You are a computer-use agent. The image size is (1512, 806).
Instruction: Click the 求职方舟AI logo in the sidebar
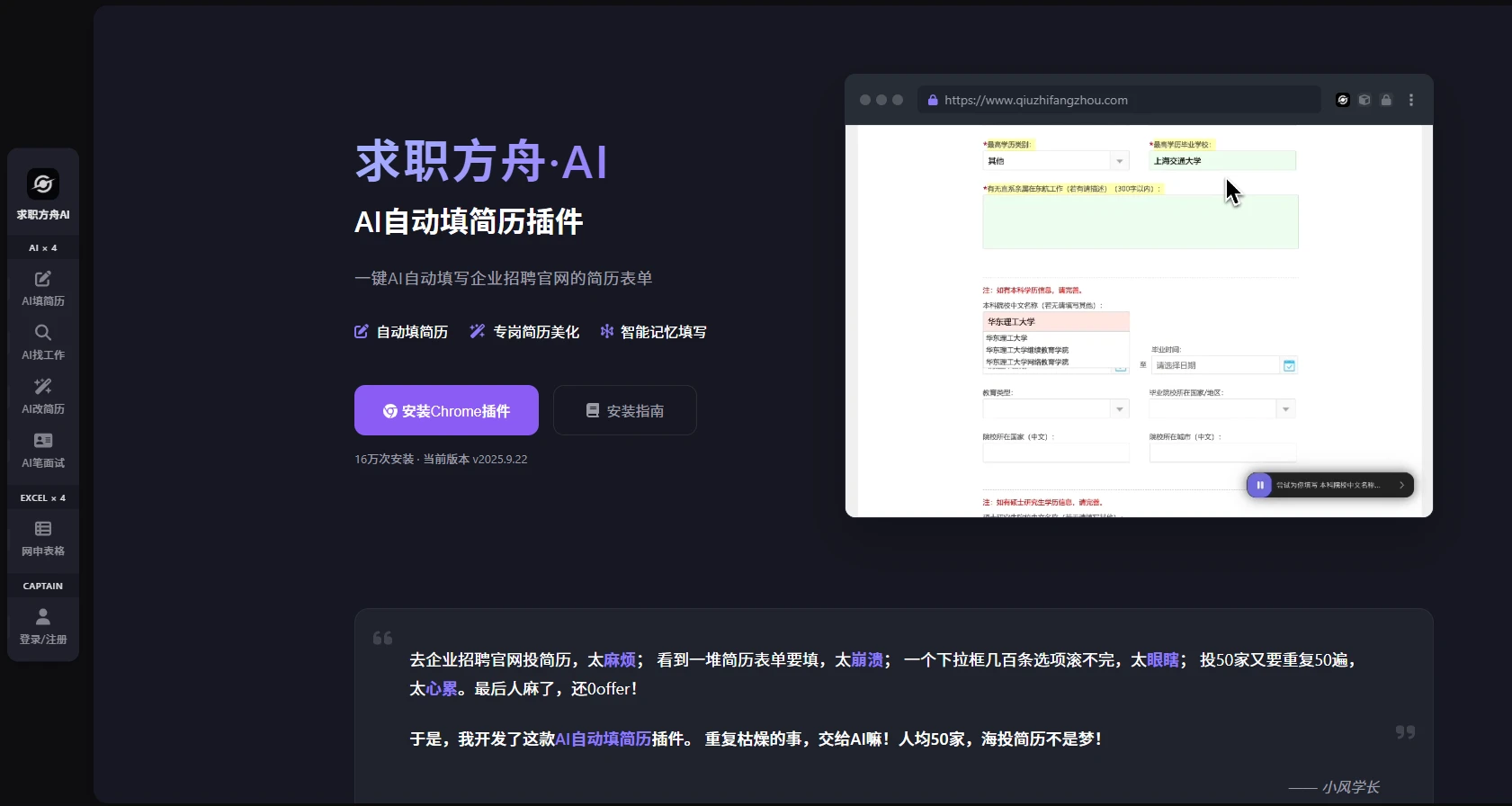(42, 185)
